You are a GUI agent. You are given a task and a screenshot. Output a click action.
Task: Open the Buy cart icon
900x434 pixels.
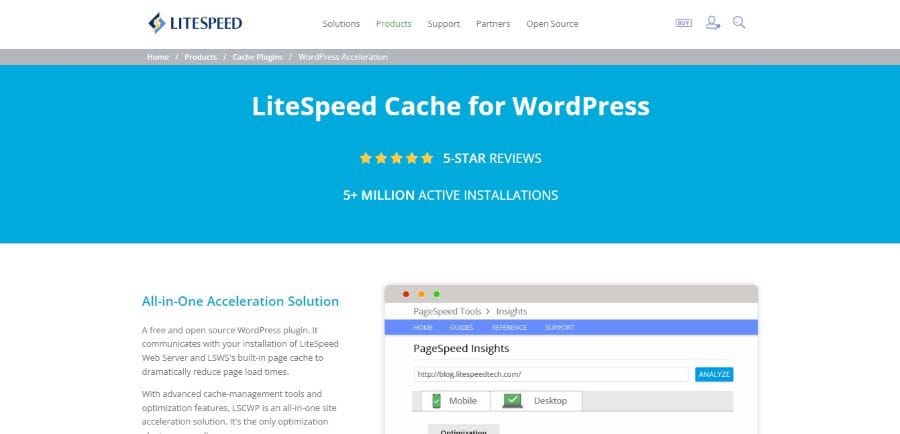coord(683,23)
